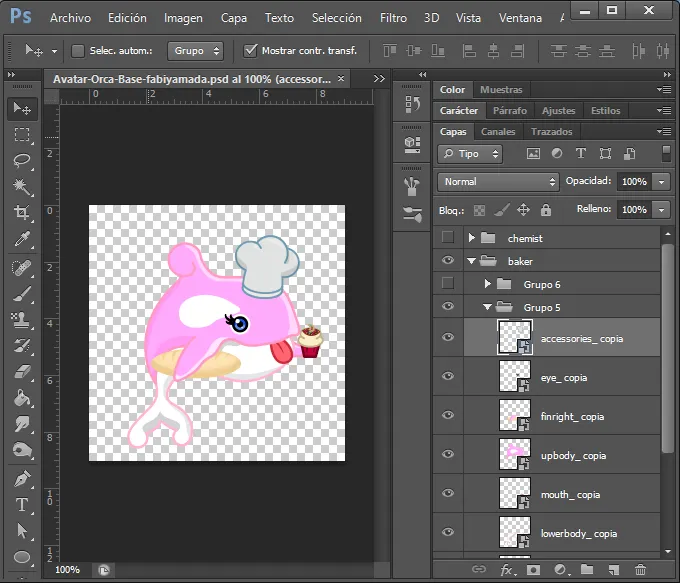Enable Selec. autom. checkbox
This screenshot has width=680, height=583.
[78, 51]
